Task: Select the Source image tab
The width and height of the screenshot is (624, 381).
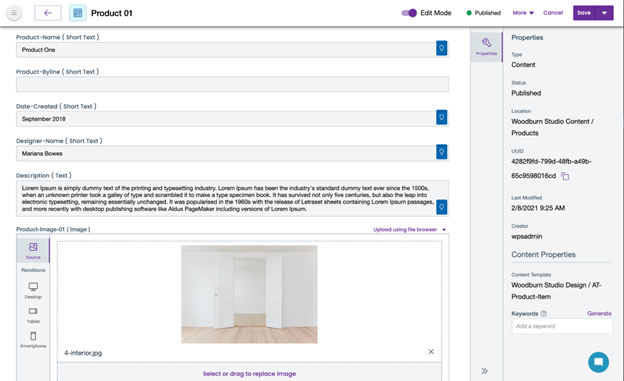Action: pos(33,250)
